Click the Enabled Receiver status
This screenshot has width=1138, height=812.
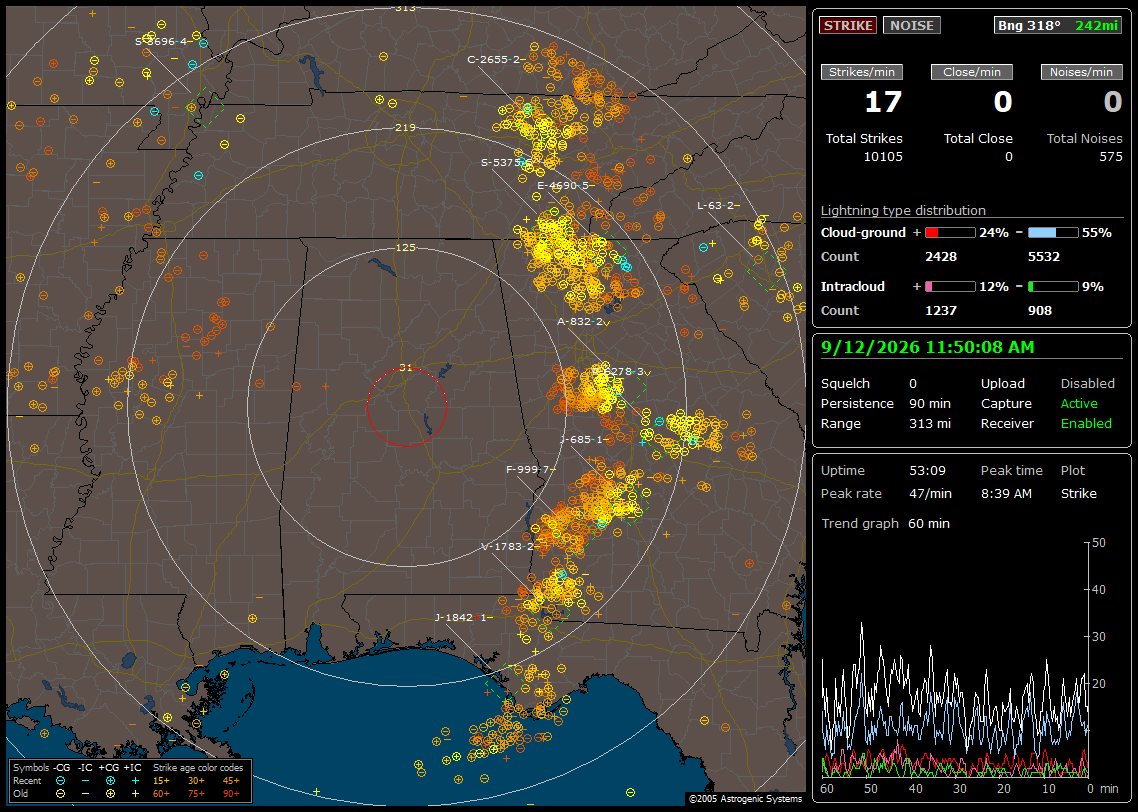pyautogui.click(x=1086, y=424)
